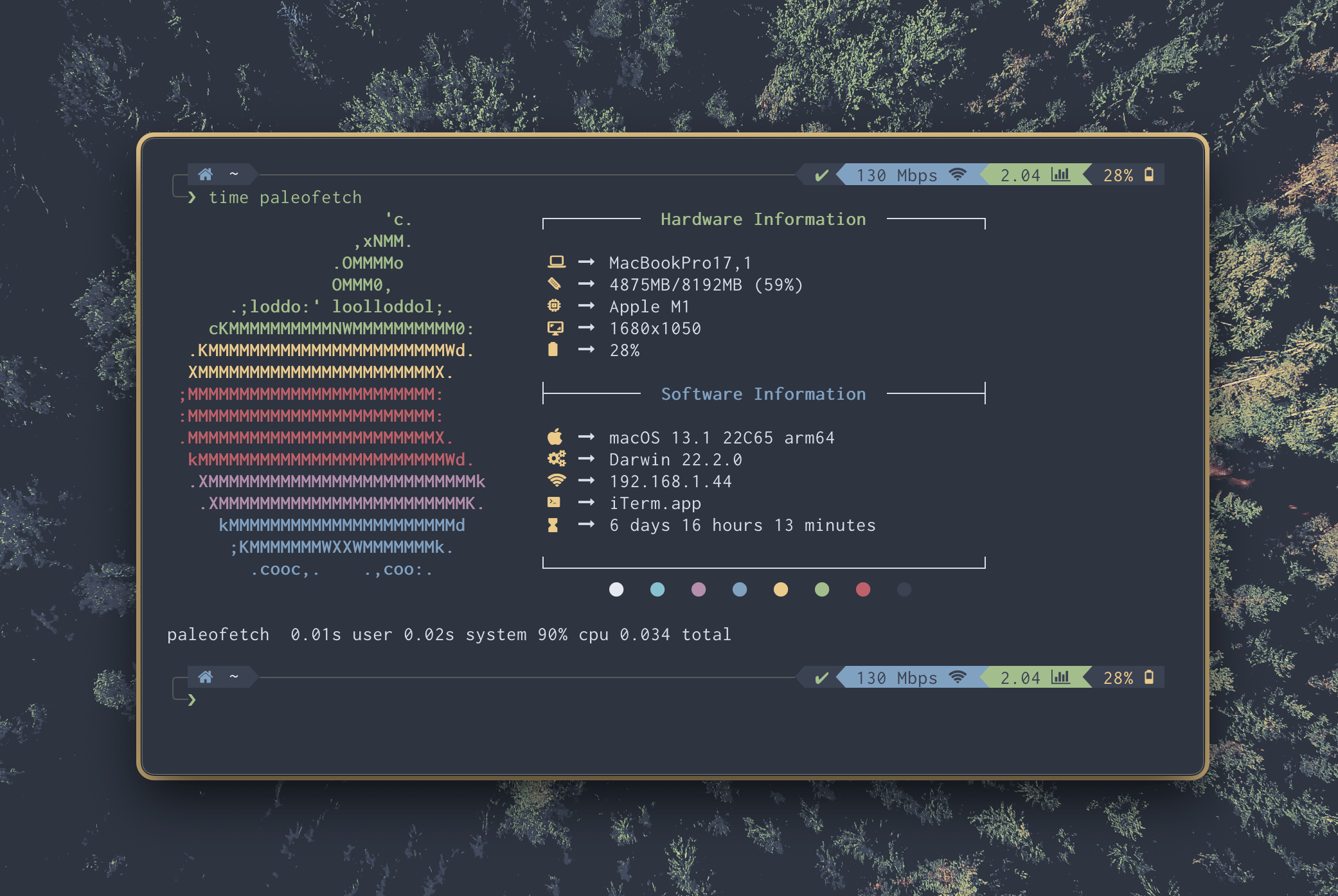Viewport: 1338px width, 896px height.
Task: Click the cyan color dot in the palette row
Action: pos(657,589)
